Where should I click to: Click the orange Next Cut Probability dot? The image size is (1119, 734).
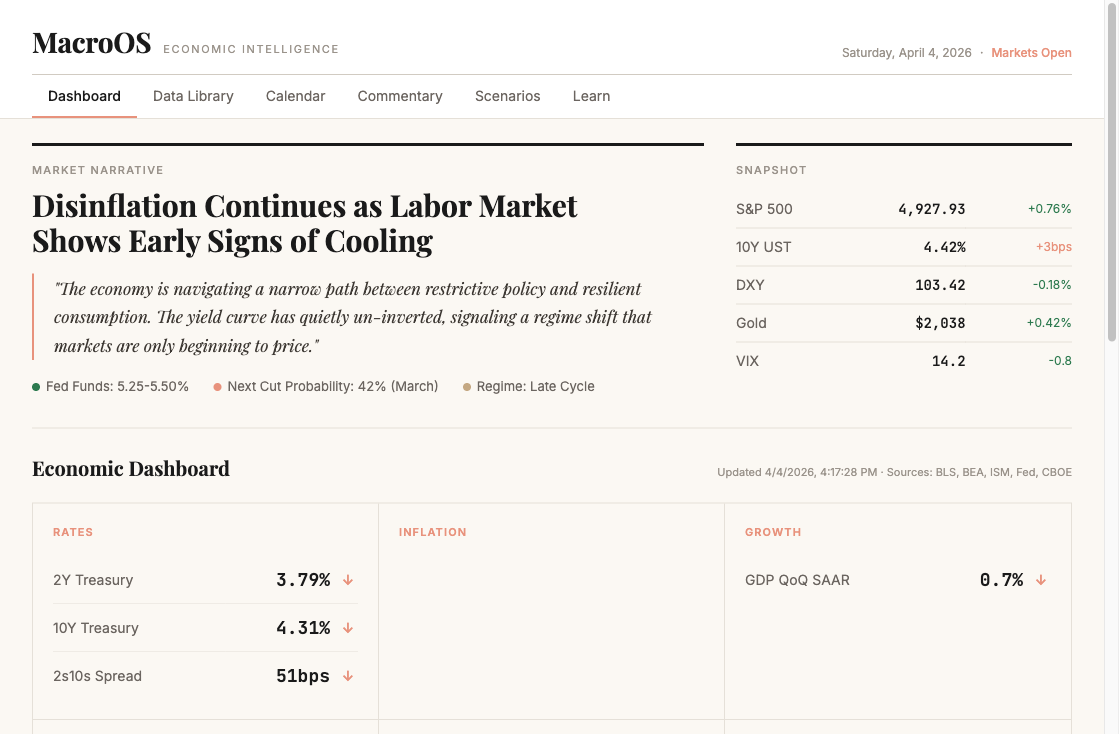click(217, 387)
